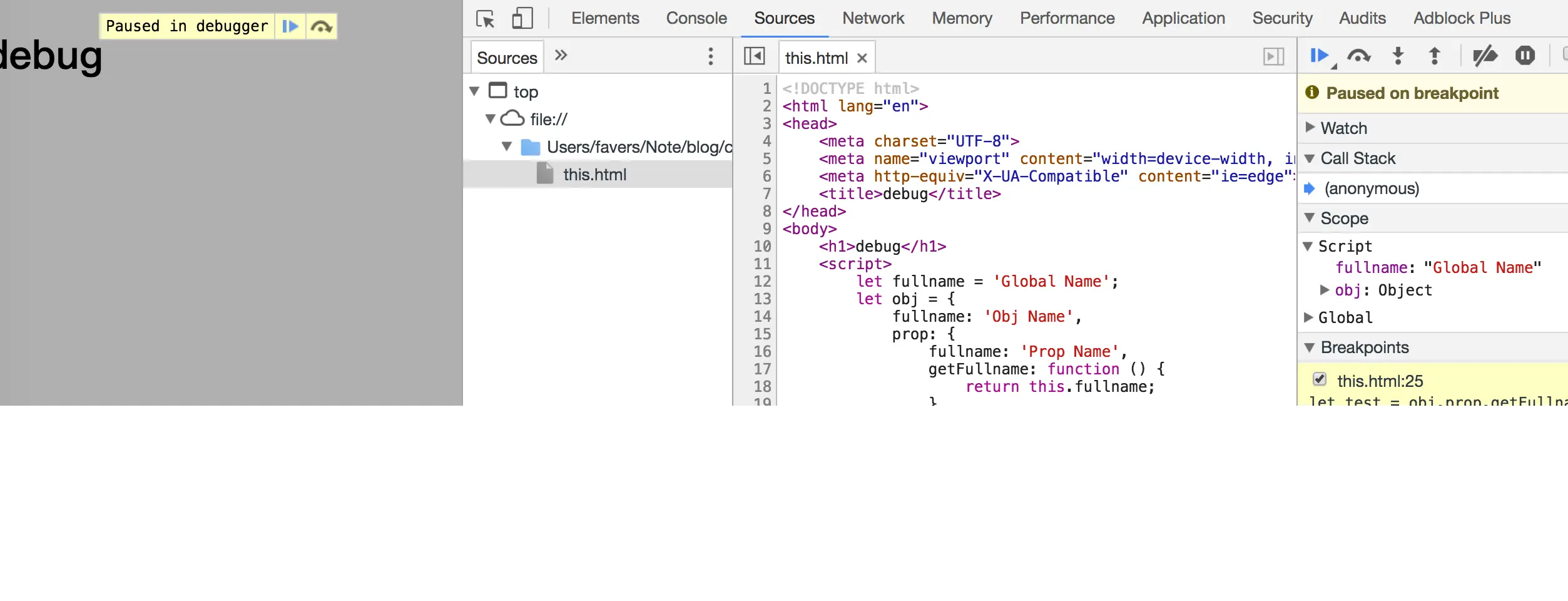This screenshot has width=1568, height=601.
Task: Open the navigator three-dot menu
Action: (710, 56)
